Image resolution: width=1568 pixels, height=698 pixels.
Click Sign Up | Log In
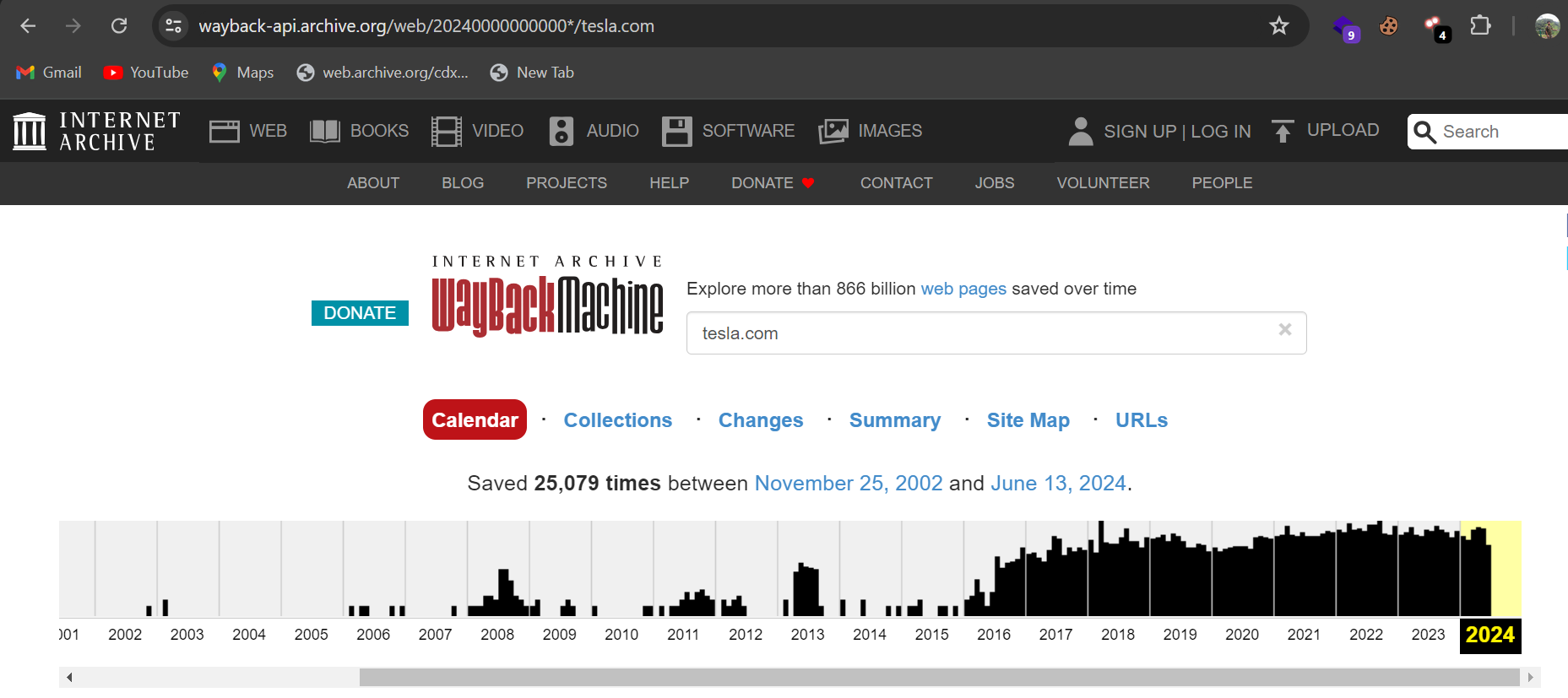click(1159, 131)
